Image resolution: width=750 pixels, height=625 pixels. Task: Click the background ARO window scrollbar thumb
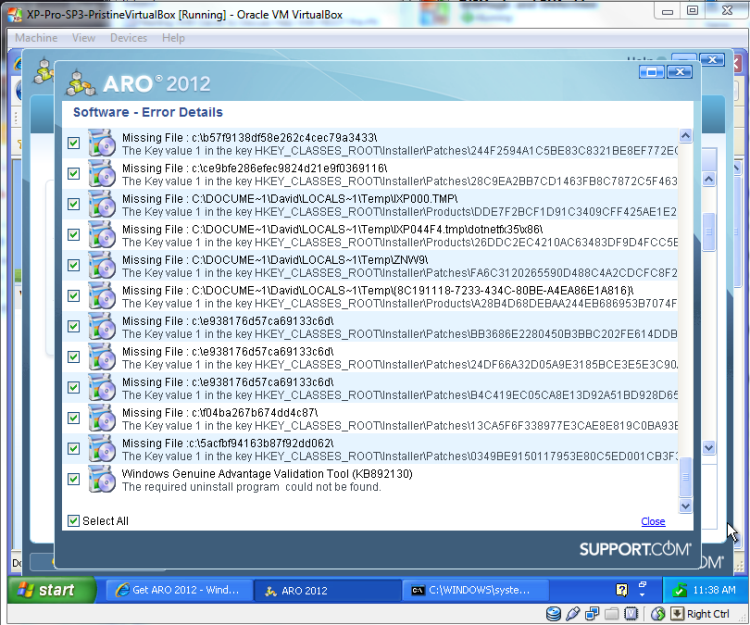[x=709, y=232]
